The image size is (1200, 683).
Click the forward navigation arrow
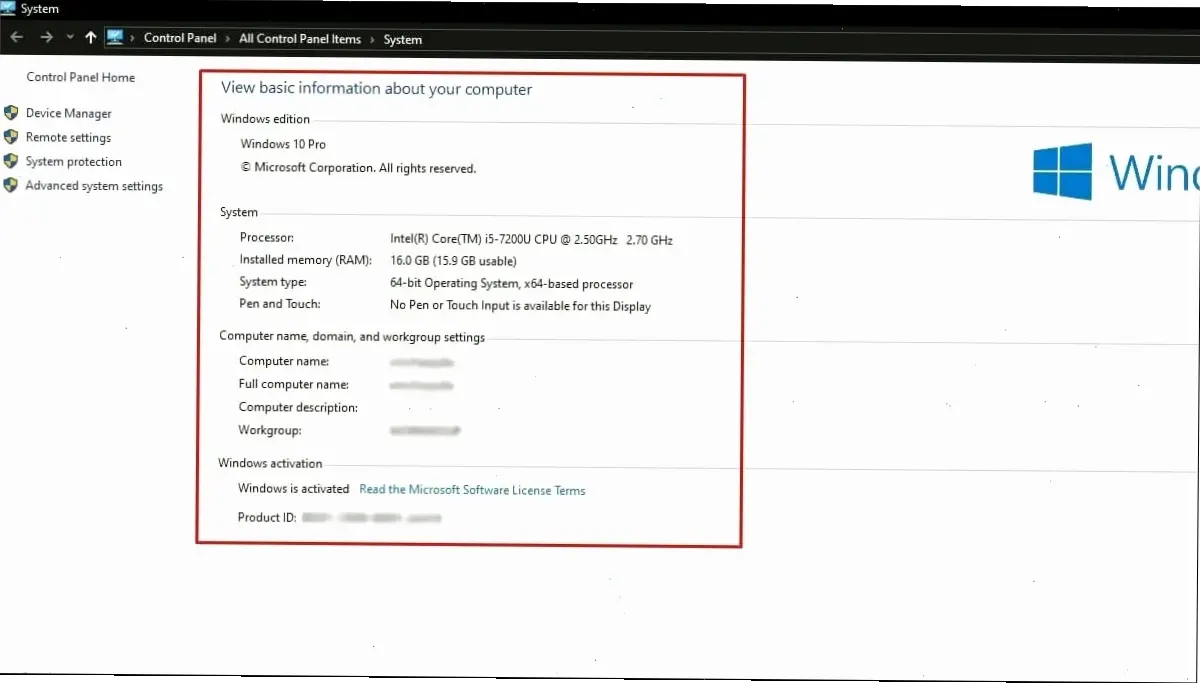click(x=46, y=38)
